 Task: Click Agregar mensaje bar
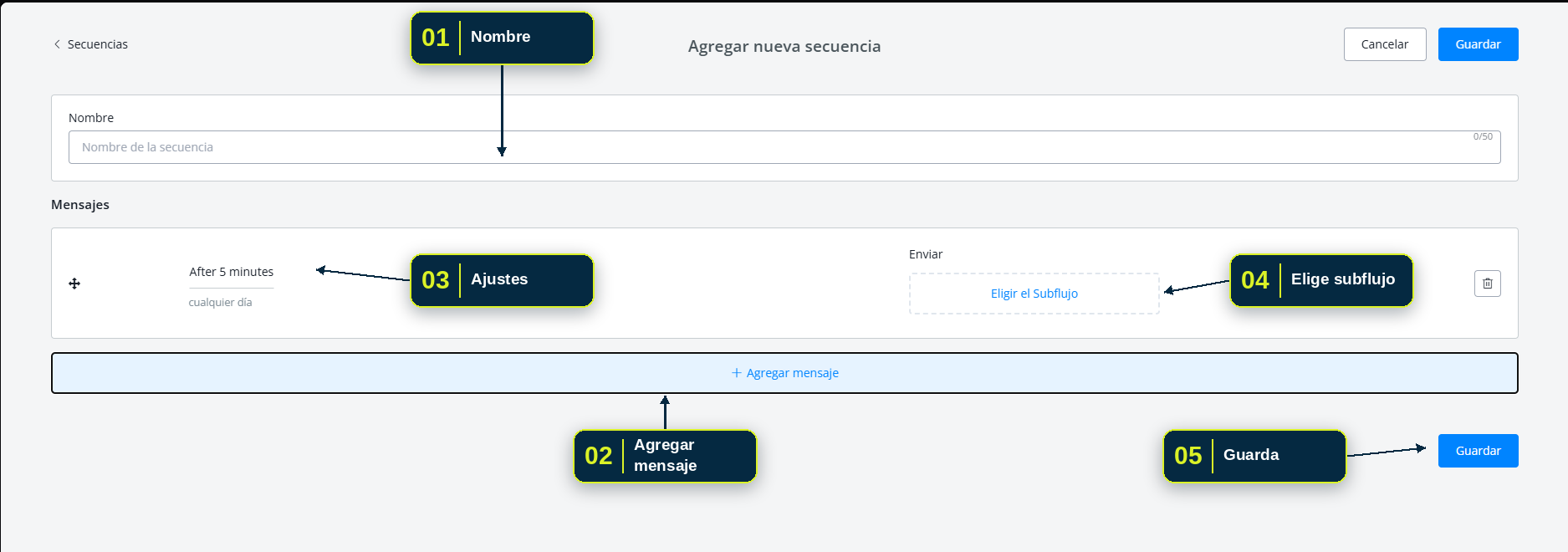click(784, 373)
